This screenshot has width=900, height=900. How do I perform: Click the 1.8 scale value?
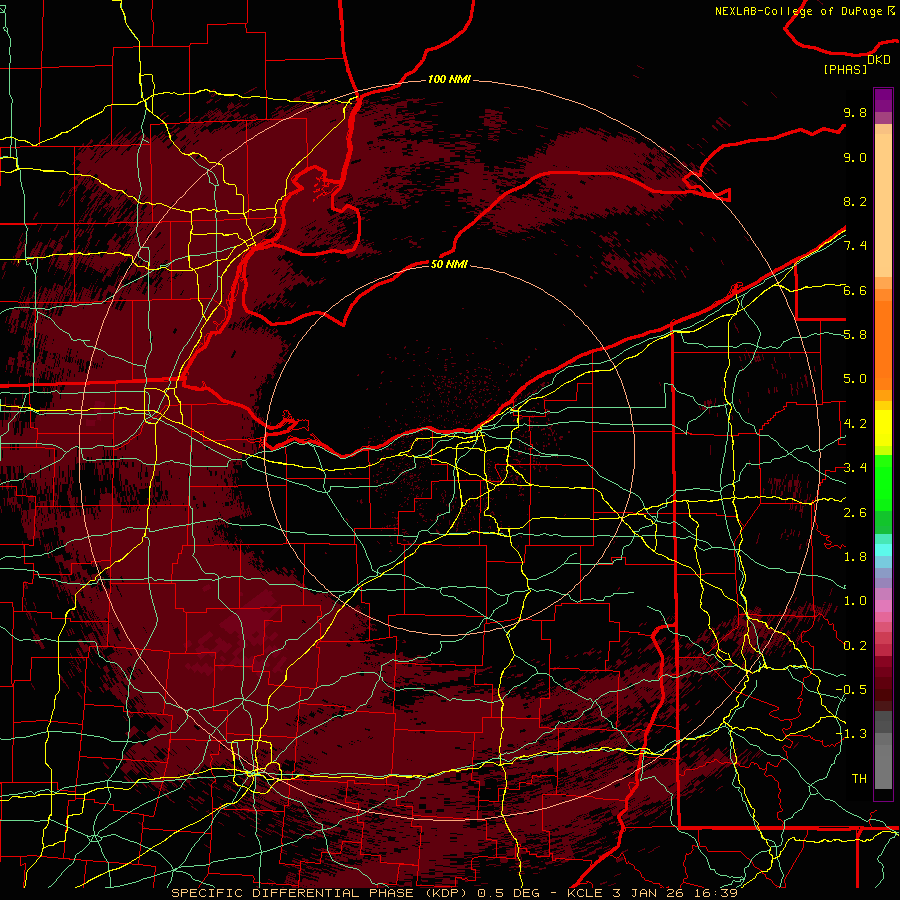point(855,557)
